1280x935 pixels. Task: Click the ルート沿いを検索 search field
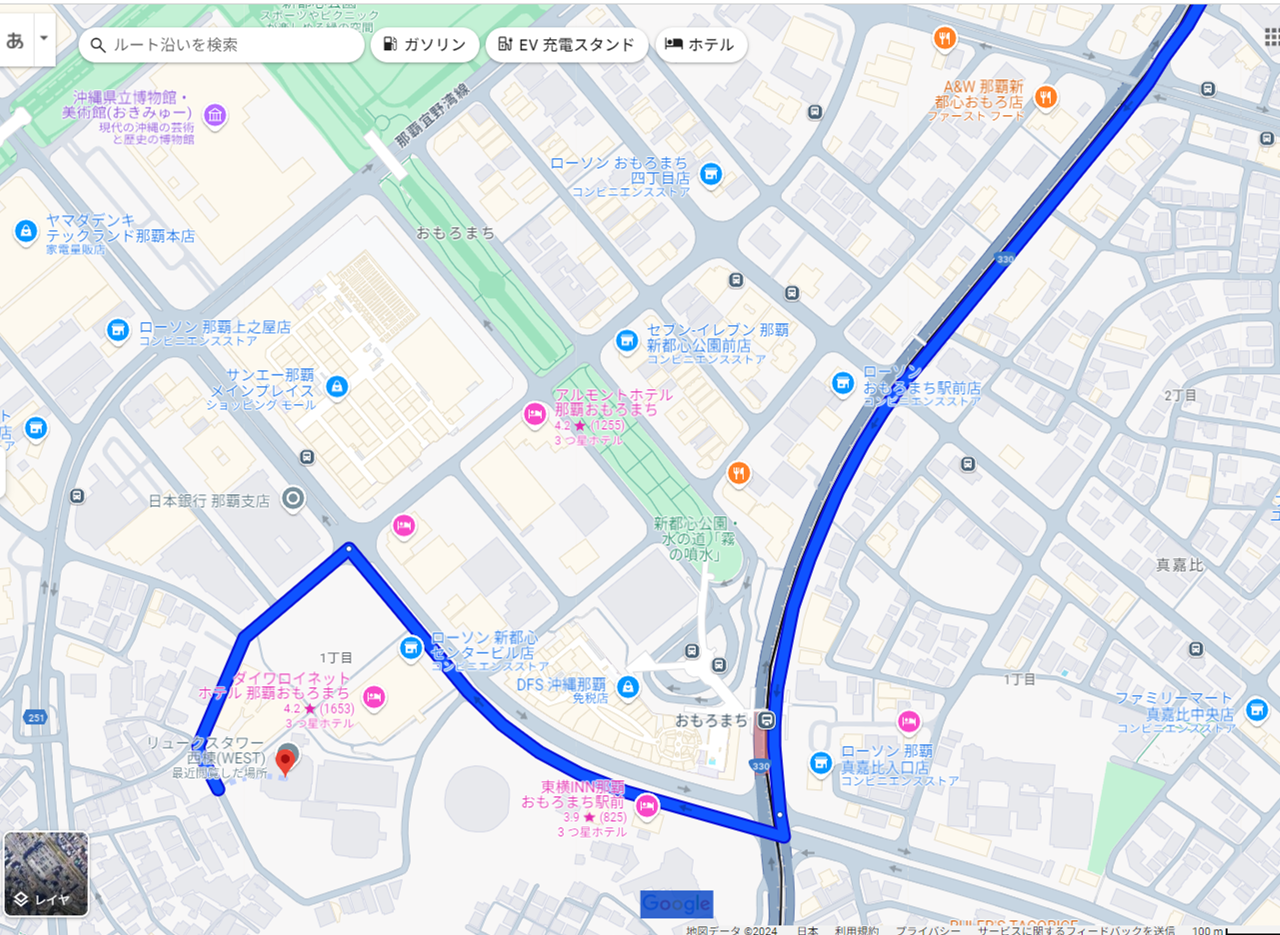[222, 44]
